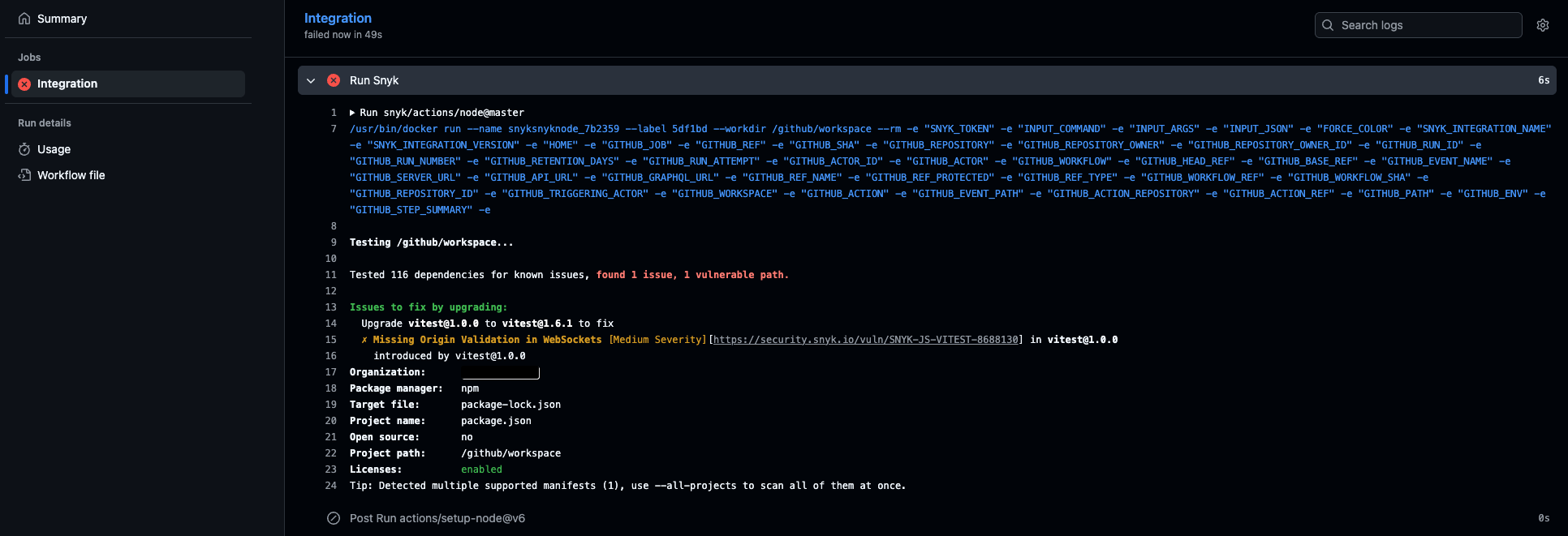Open the Usage label under Run details
Viewport: 1568px width, 536px height.
click(x=54, y=149)
